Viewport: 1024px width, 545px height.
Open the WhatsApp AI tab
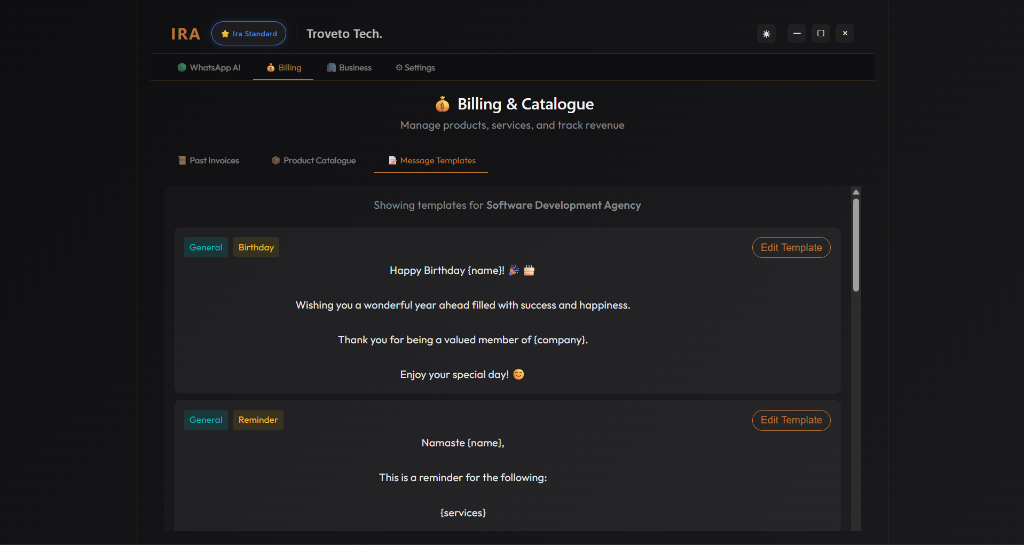tap(209, 68)
